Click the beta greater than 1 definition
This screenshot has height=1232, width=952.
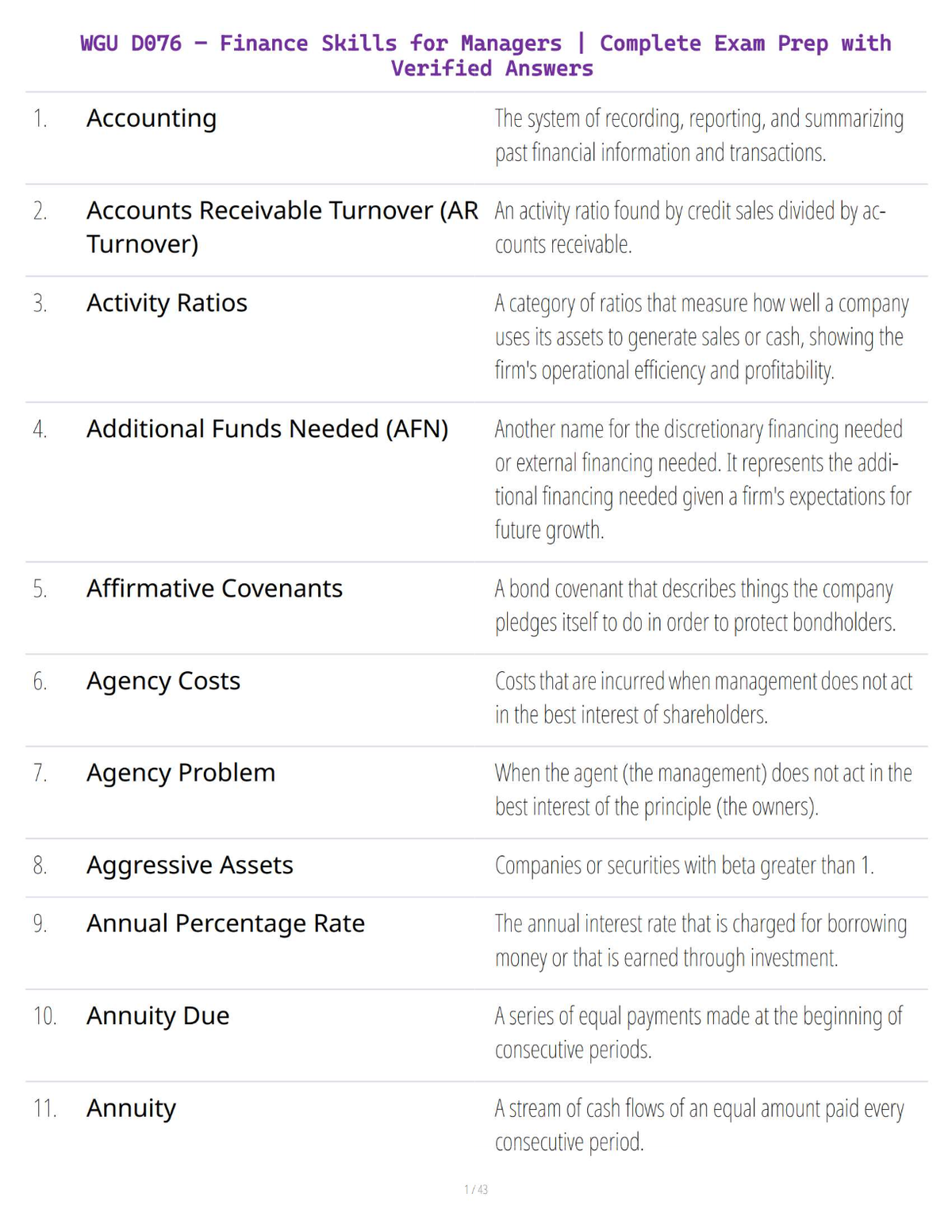(685, 865)
